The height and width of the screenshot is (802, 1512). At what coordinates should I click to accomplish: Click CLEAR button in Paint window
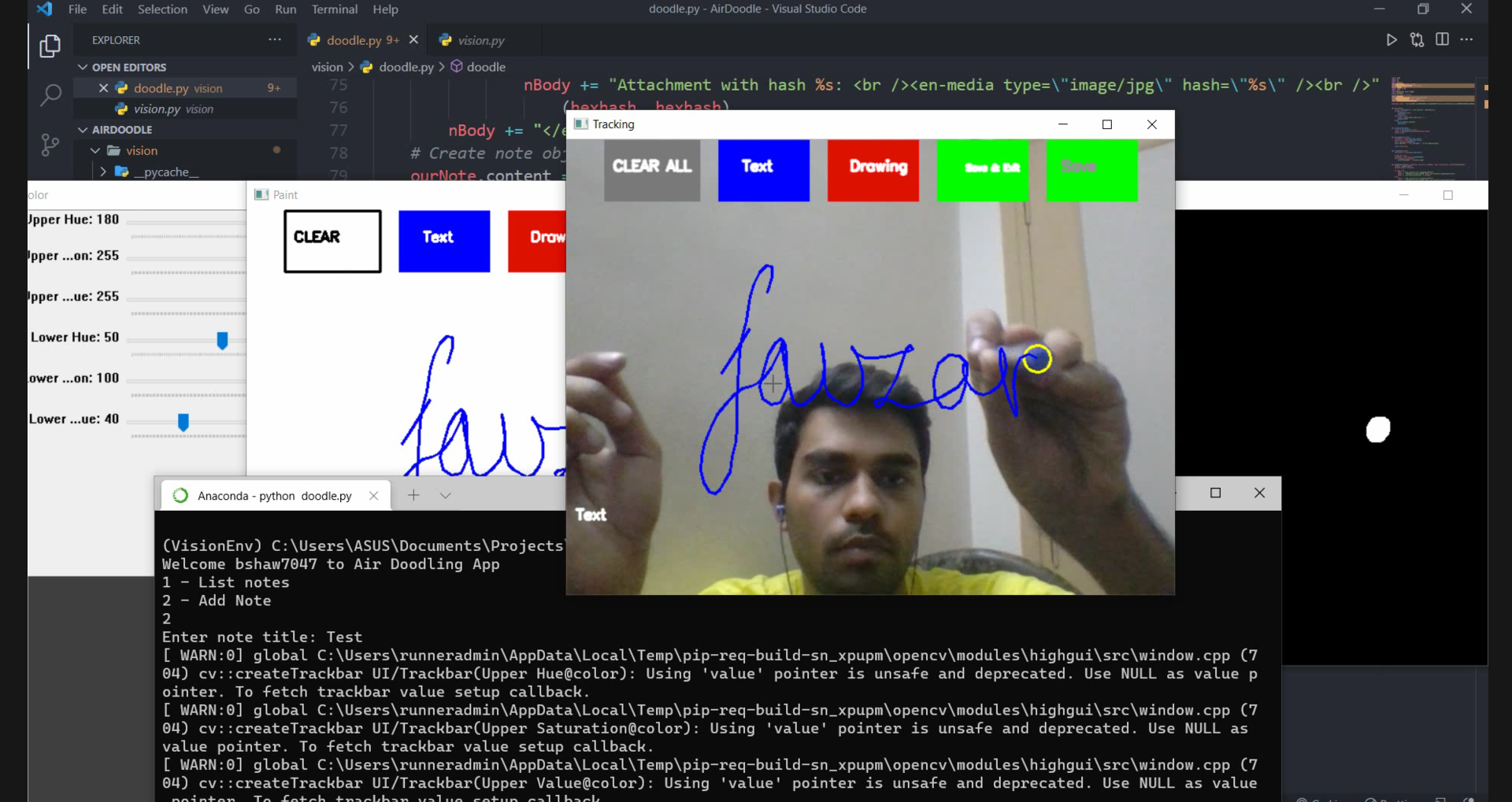pos(332,241)
